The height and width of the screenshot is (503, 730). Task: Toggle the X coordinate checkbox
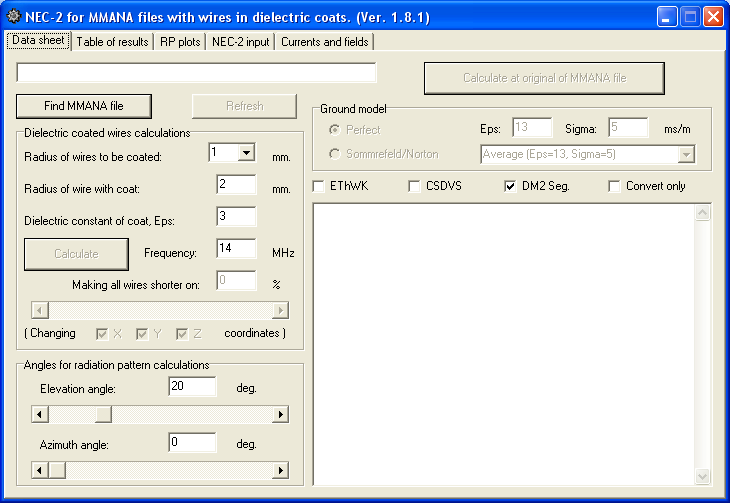coord(101,334)
